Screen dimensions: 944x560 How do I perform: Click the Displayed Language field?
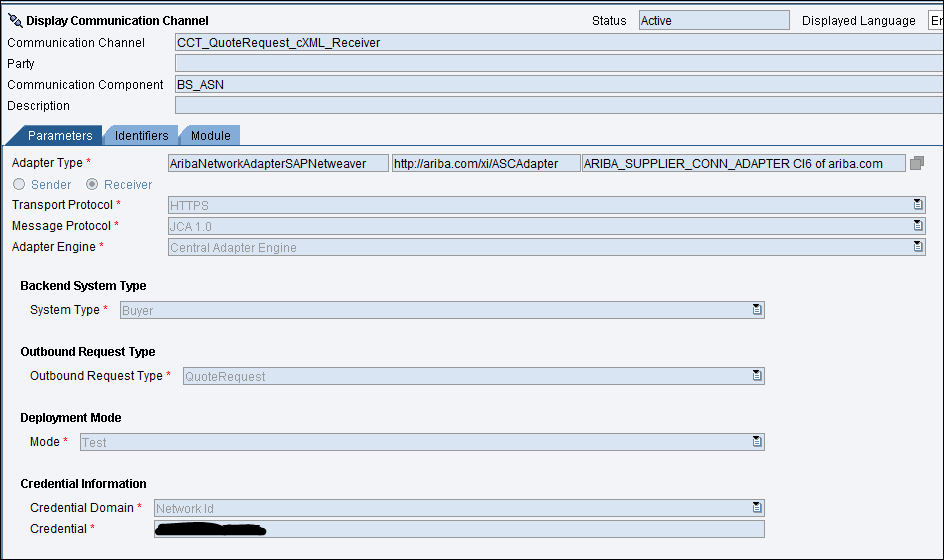(936, 20)
